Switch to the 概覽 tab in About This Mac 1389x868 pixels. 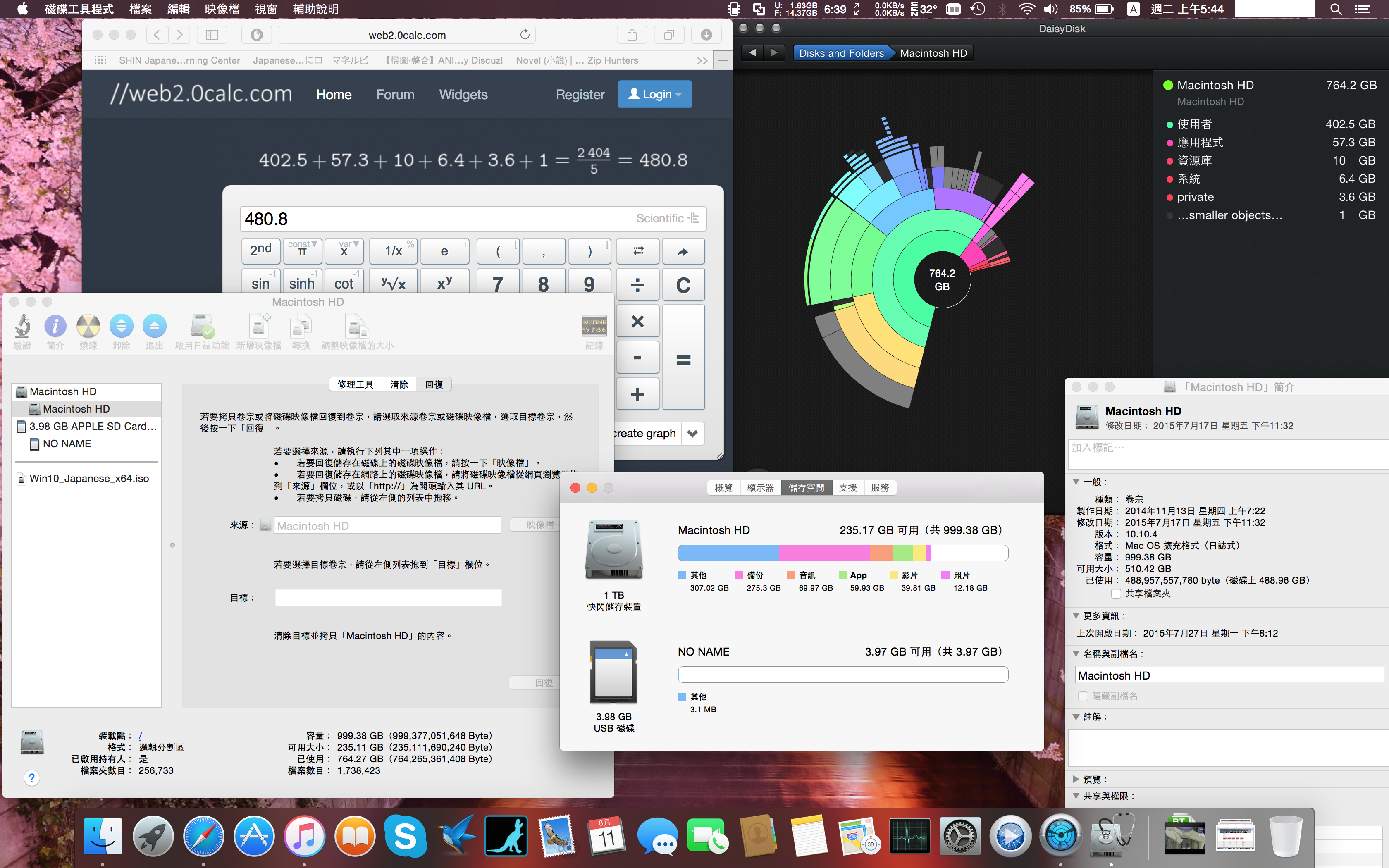pos(723,487)
